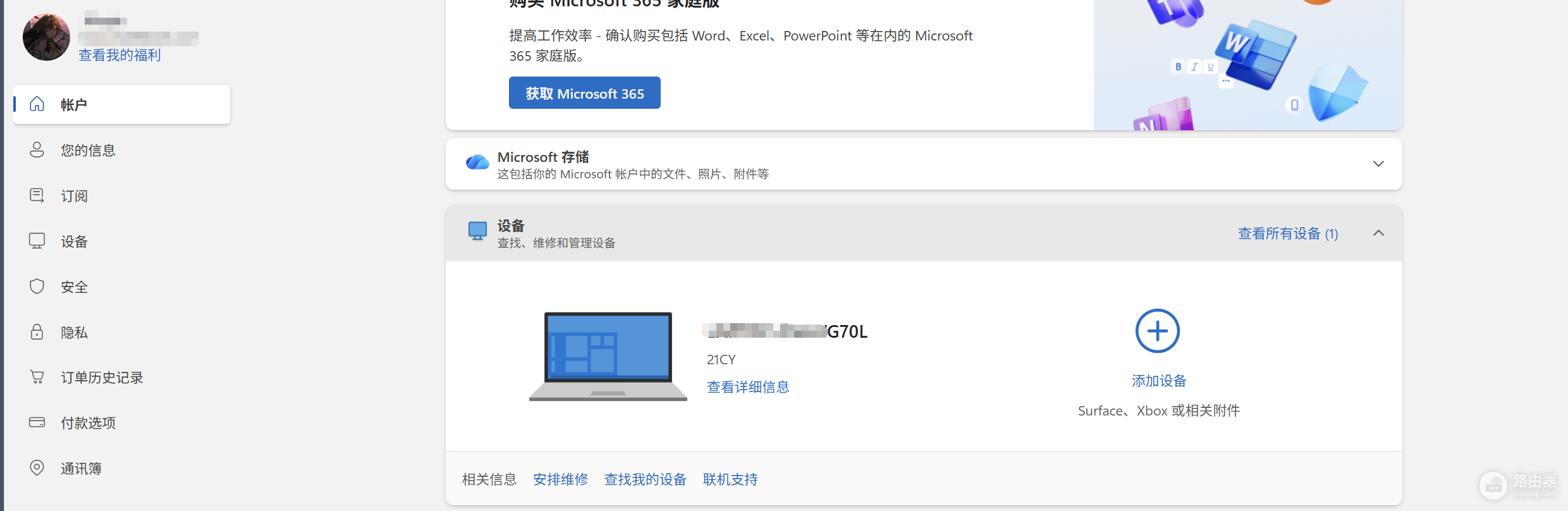Click the plus circle icon to add device
This screenshot has width=1568, height=511.
[1158, 331]
